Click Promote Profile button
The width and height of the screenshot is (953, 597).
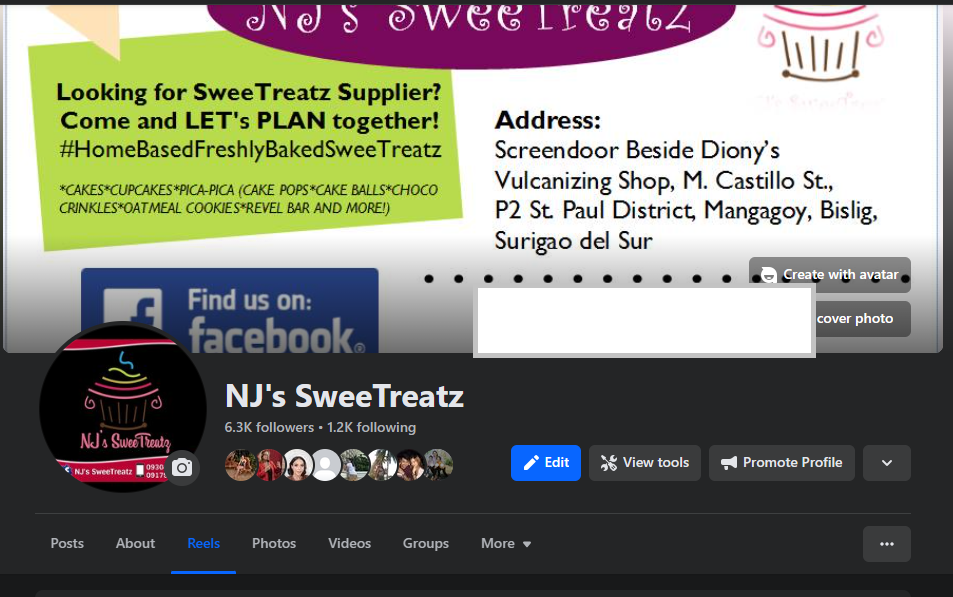coord(782,463)
